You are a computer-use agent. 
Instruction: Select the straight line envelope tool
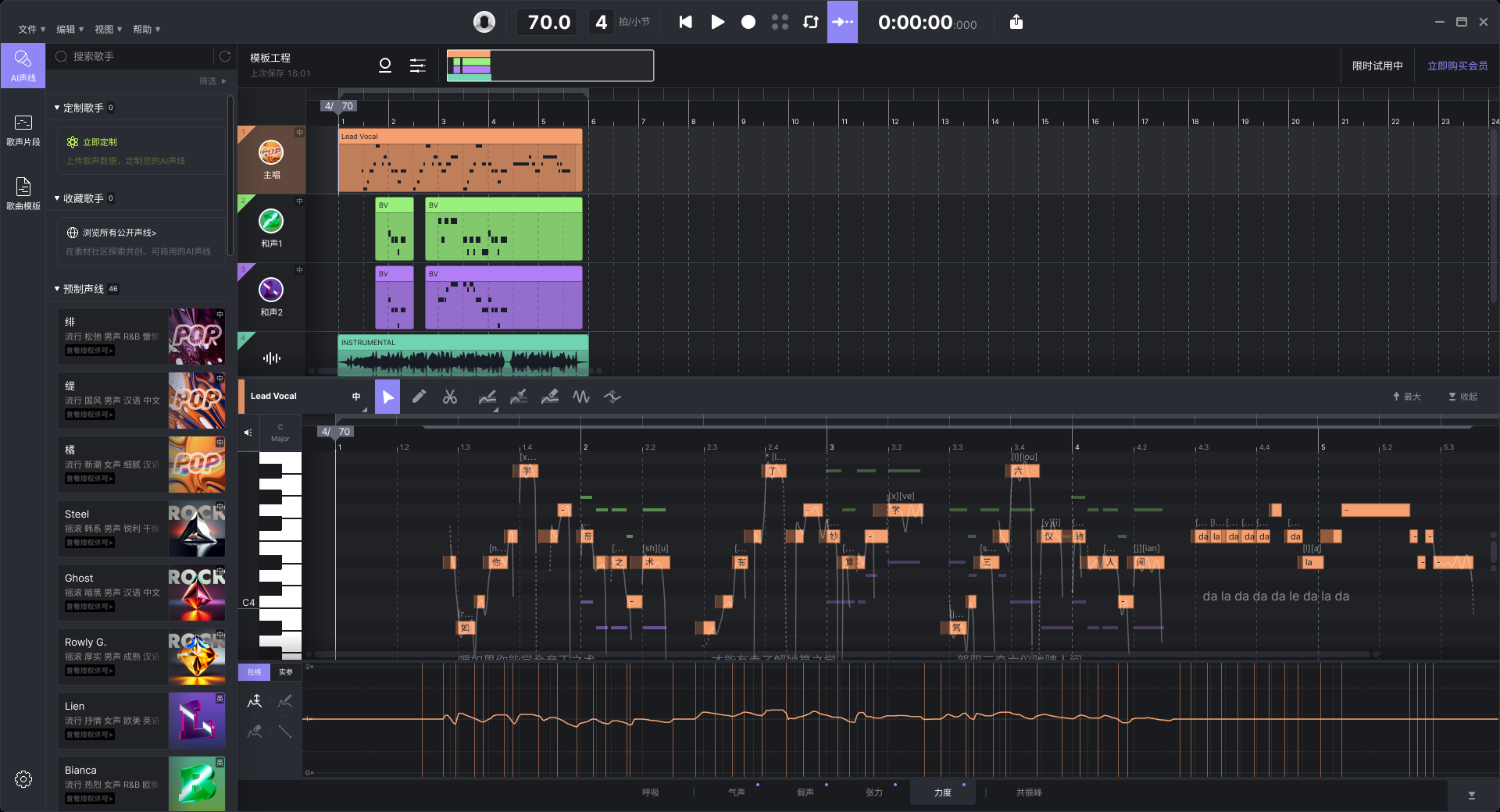pos(286,732)
